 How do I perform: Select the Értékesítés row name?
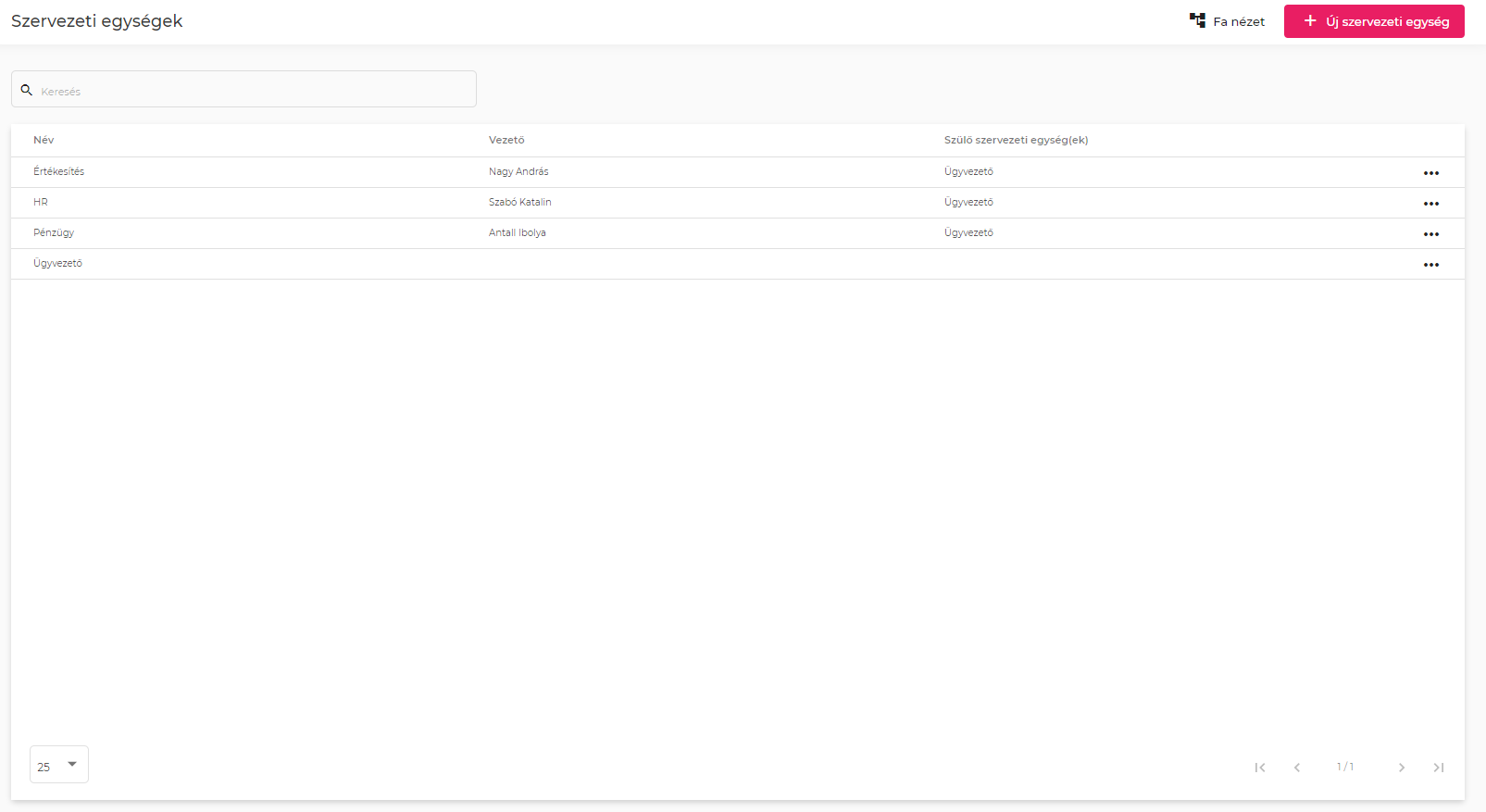point(59,172)
